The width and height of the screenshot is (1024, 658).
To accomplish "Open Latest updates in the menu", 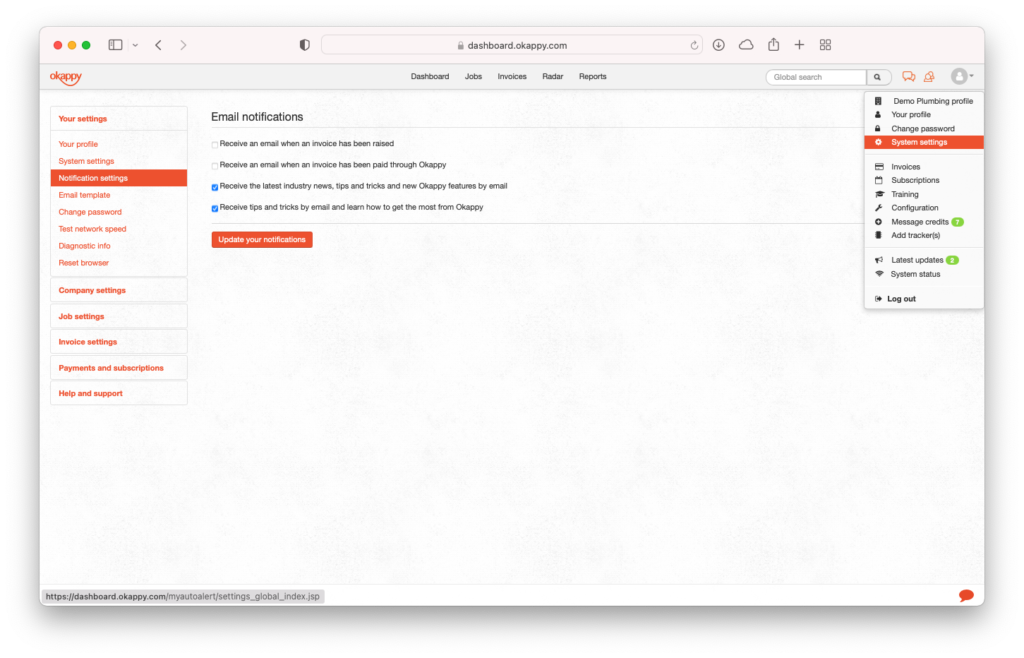I will tap(924, 260).
